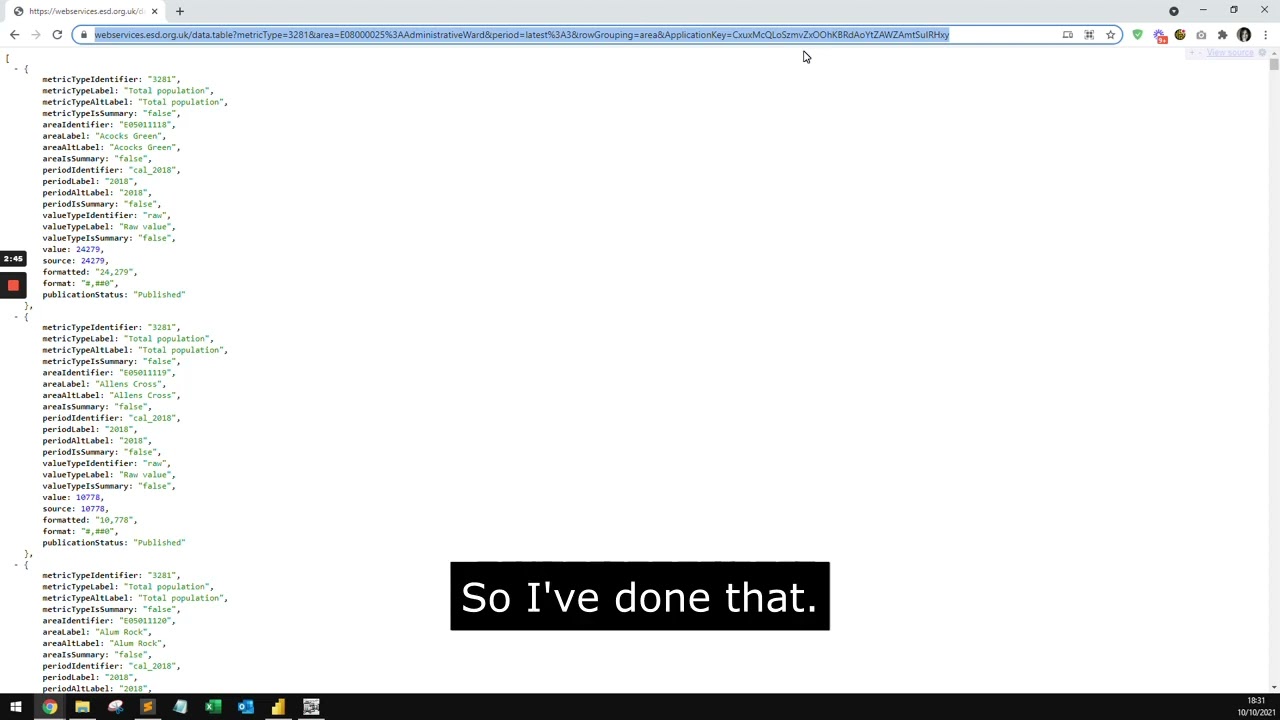Click the browser forward arrow
The image size is (1280, 720).
pyautogui.click(x=36, y=35)
